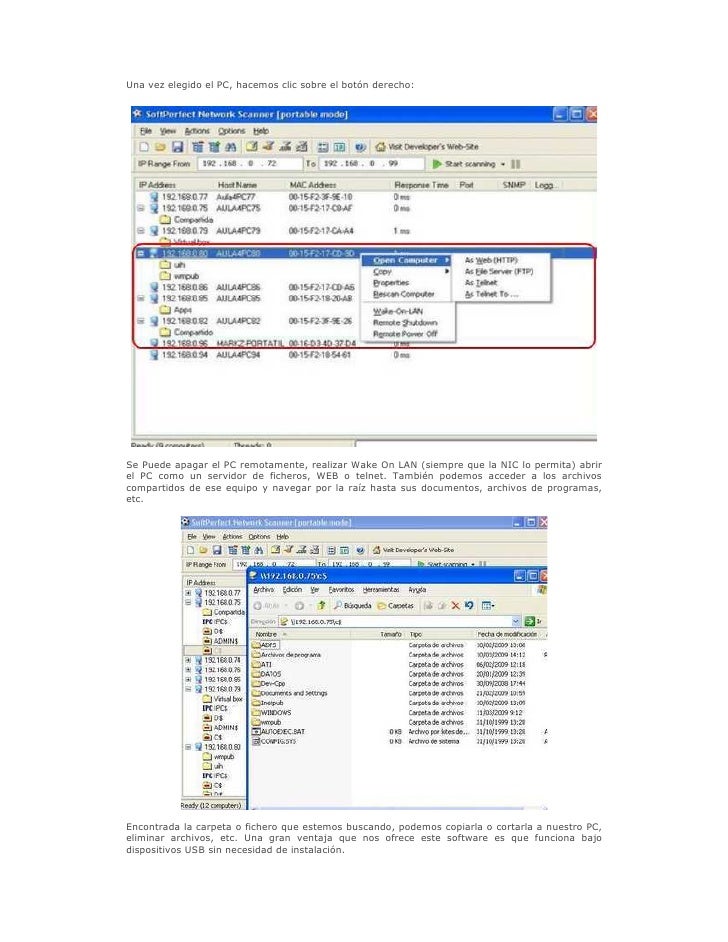Collapse 192.168.0.79 AULA4PC79 node, context-menu scanner
This screenshot has width=728, height=942.
[x=141, y=231]
